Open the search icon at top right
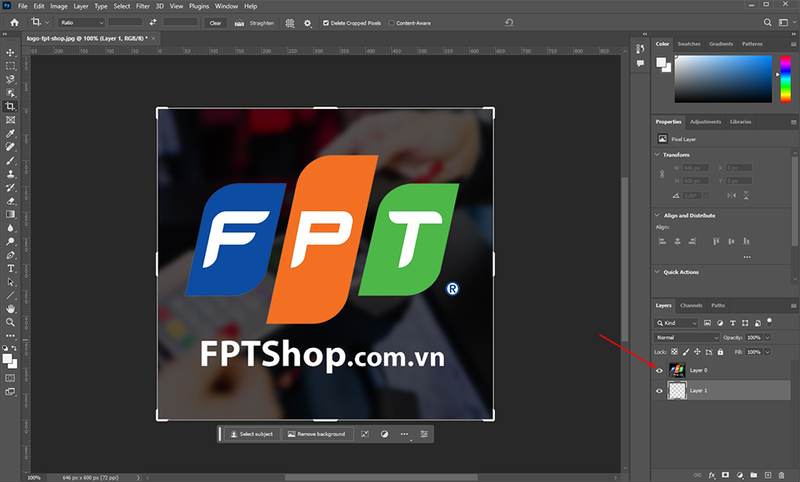The height and width of the screenshot is (482, 800). 767,22
